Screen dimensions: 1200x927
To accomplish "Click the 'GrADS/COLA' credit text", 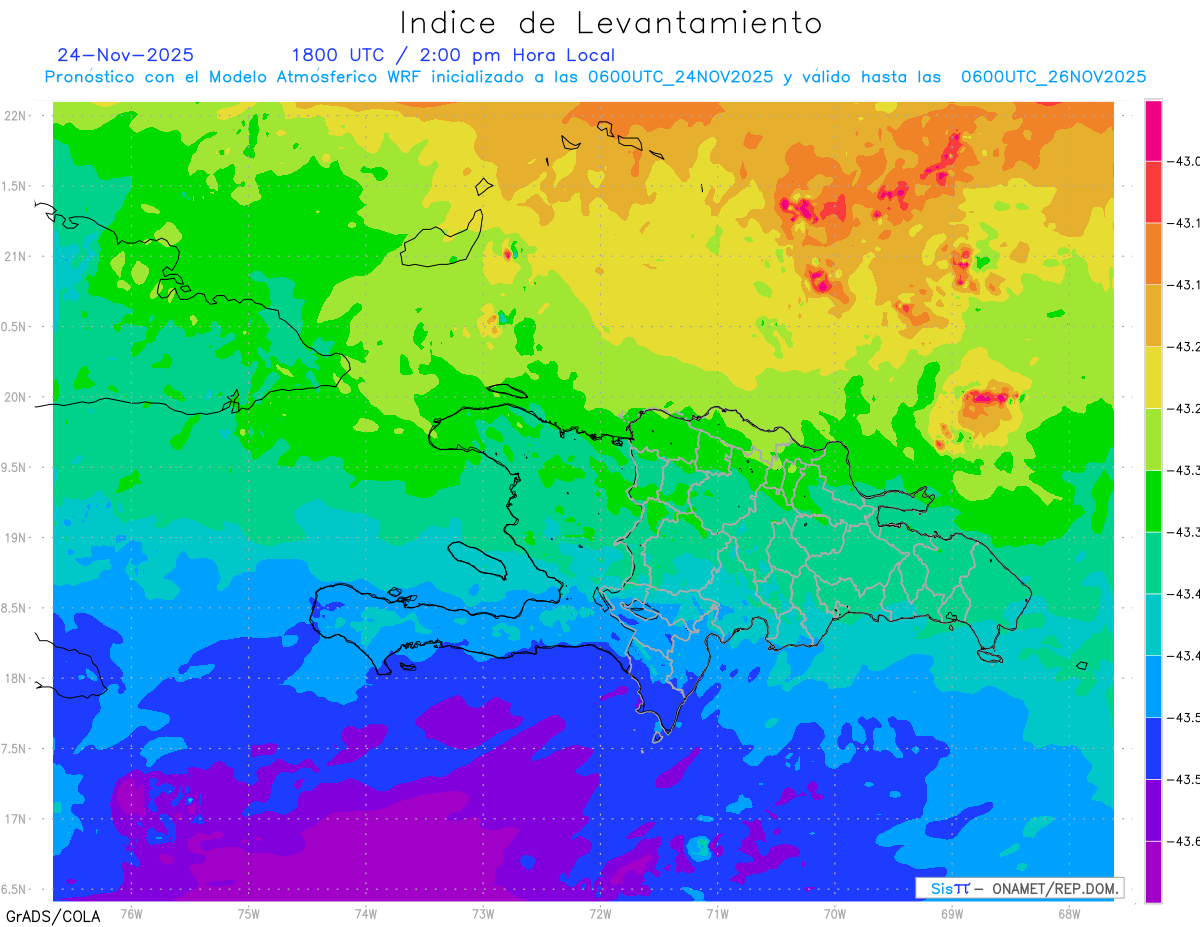I will point(53,916).
